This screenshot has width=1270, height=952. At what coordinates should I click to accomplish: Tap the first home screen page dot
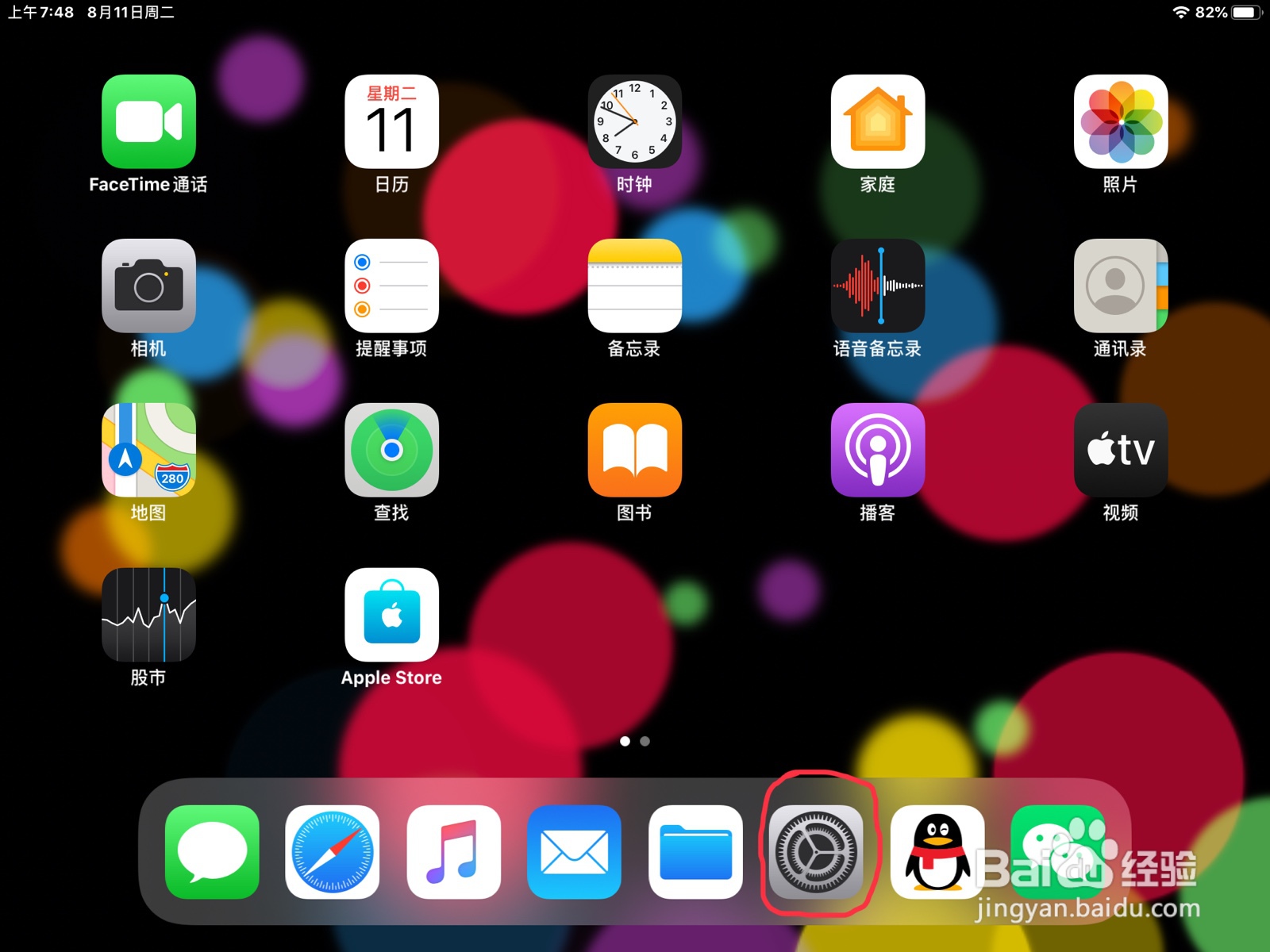click(x=625, y=741)
